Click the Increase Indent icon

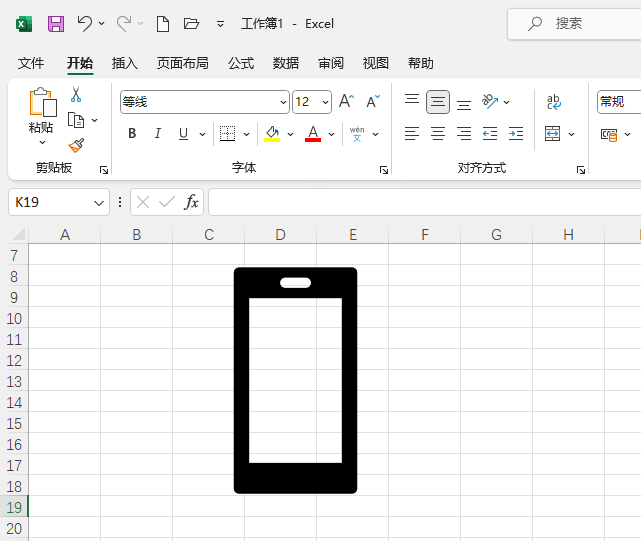516,133
